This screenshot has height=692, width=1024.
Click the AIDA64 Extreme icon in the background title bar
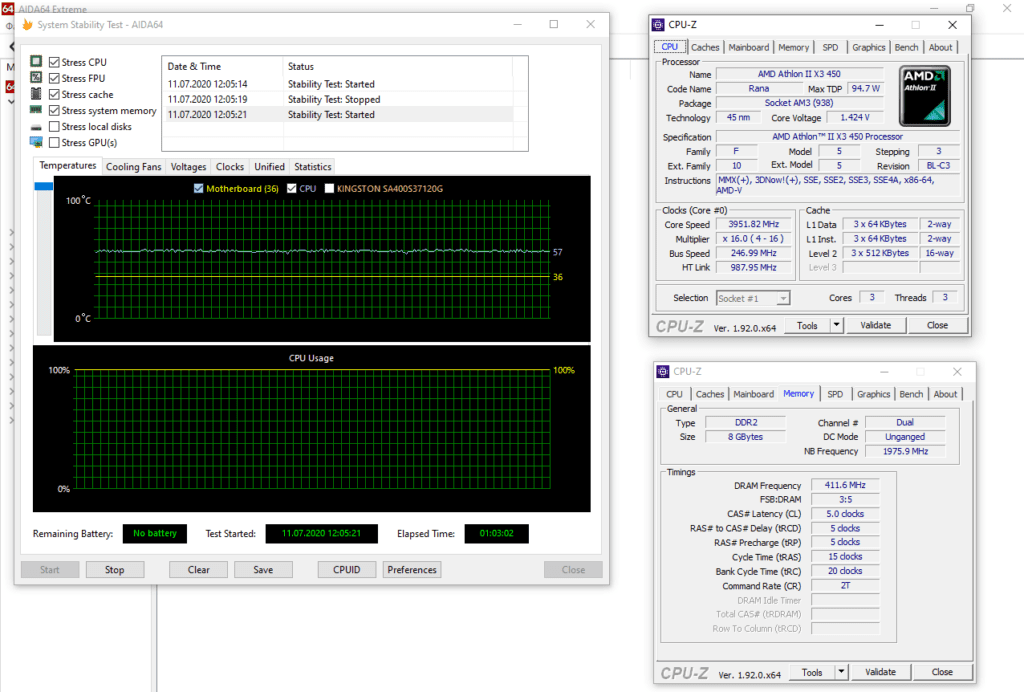[x=8, y=8]
